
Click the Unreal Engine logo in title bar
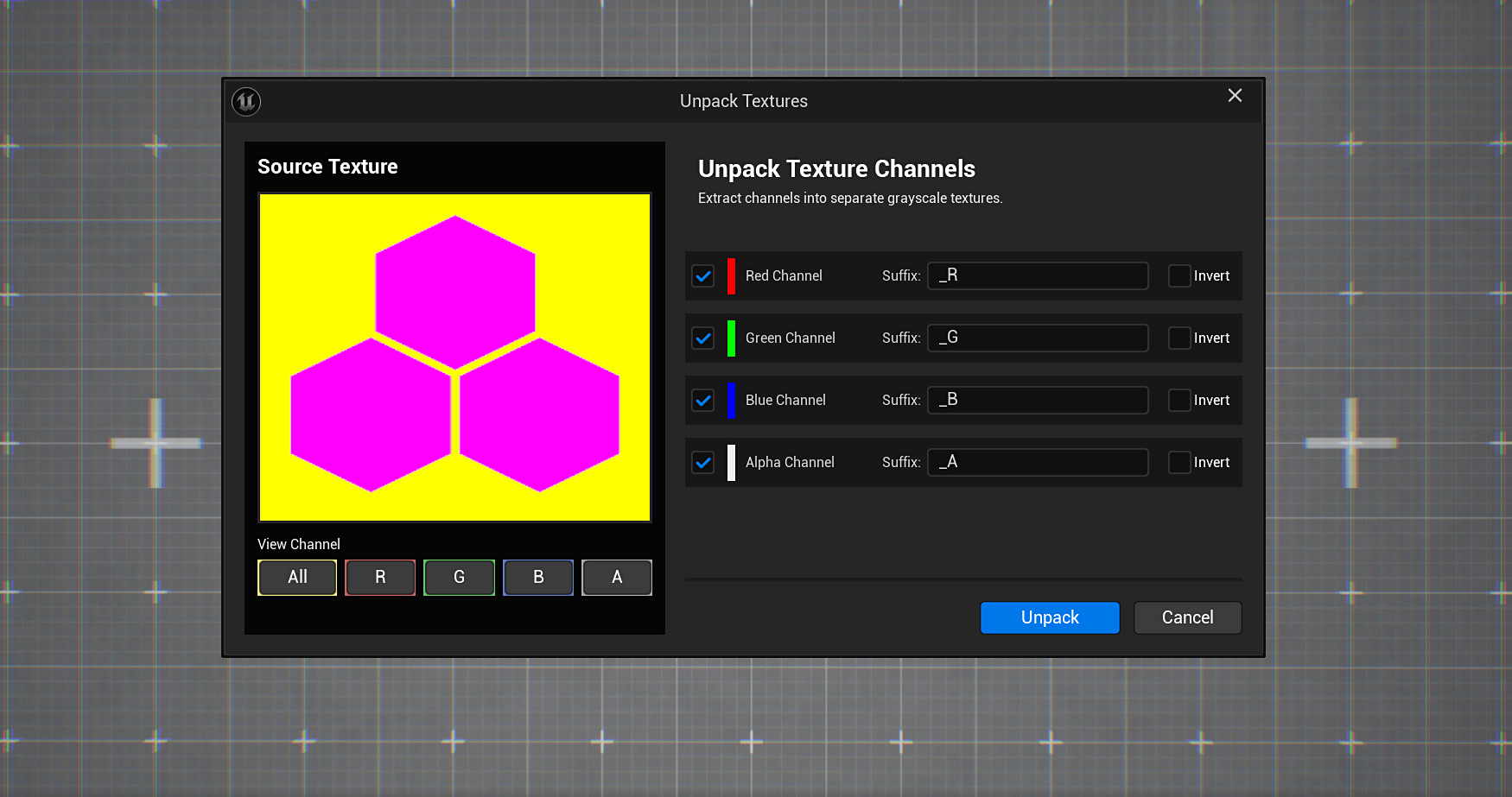click(246, 101)
